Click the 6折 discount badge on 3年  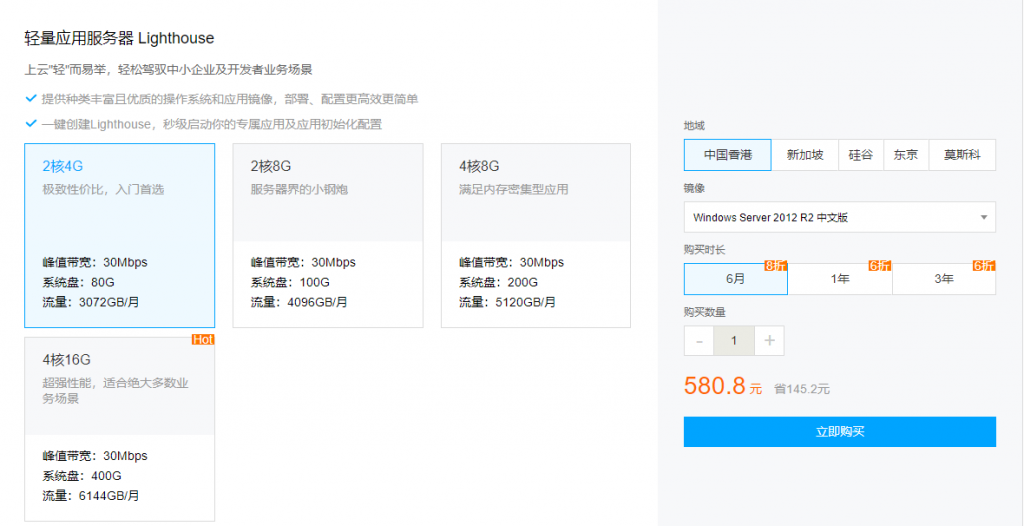click(x=984, y=266)
